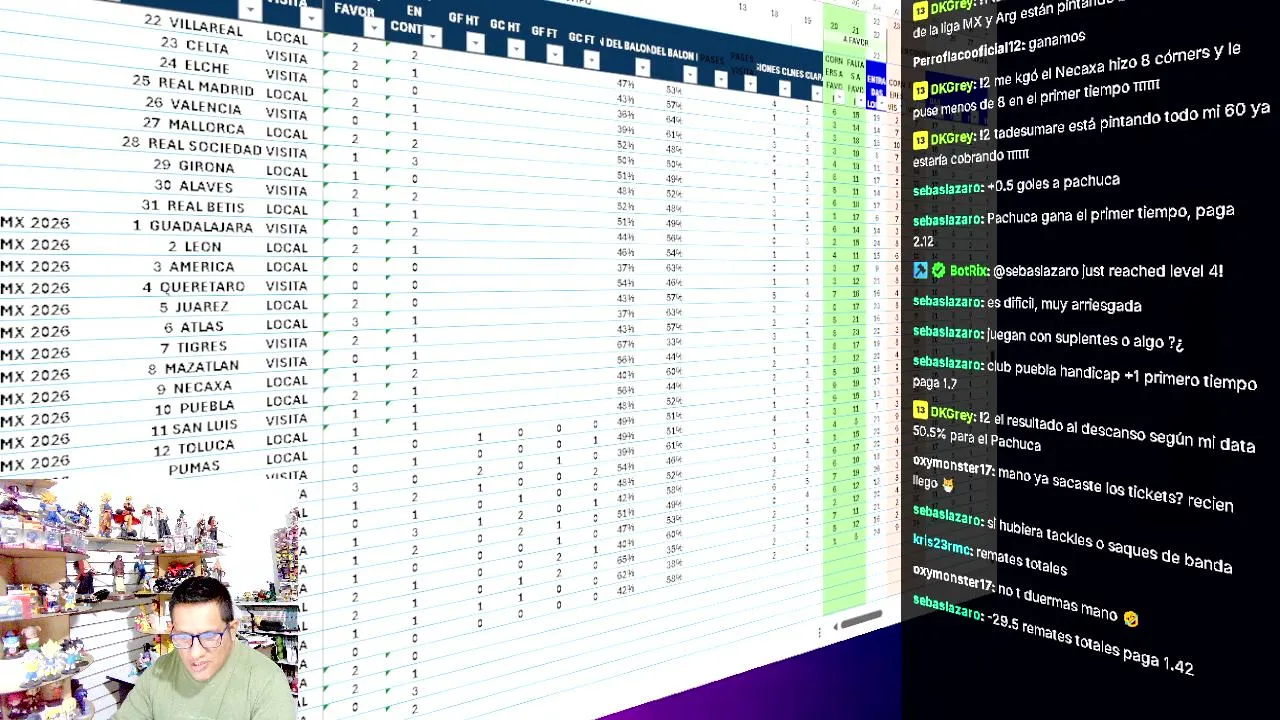Select the PUEBLA team cell
Screen dimensions: 1280x720
[x=207, y=408]
